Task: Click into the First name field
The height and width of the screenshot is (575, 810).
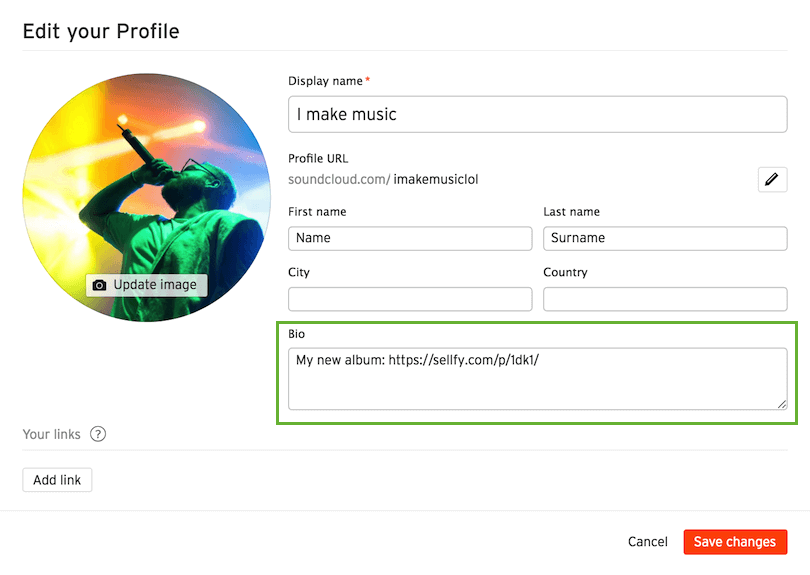Action: 410,238
